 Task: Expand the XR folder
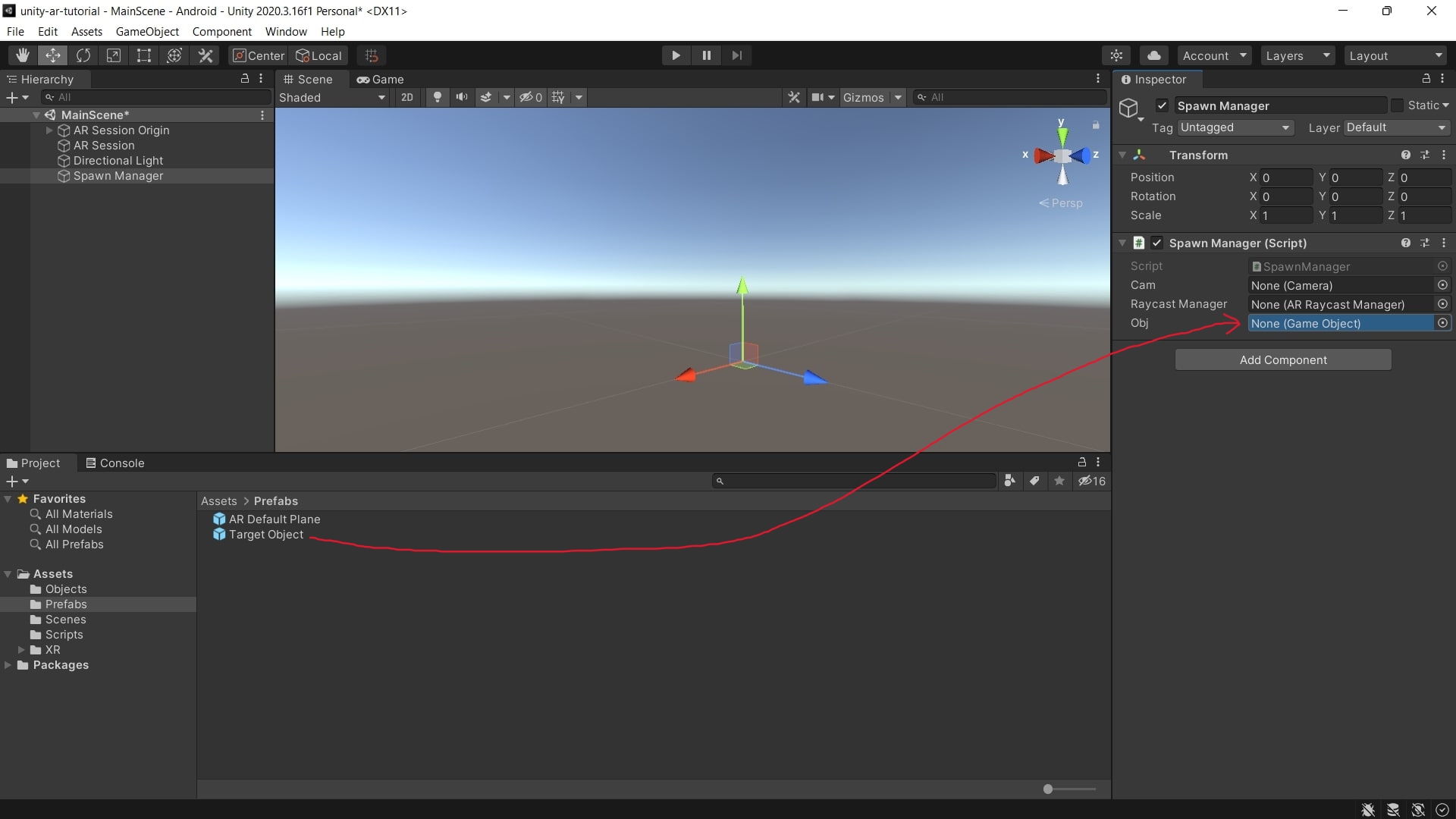point(21,649)
